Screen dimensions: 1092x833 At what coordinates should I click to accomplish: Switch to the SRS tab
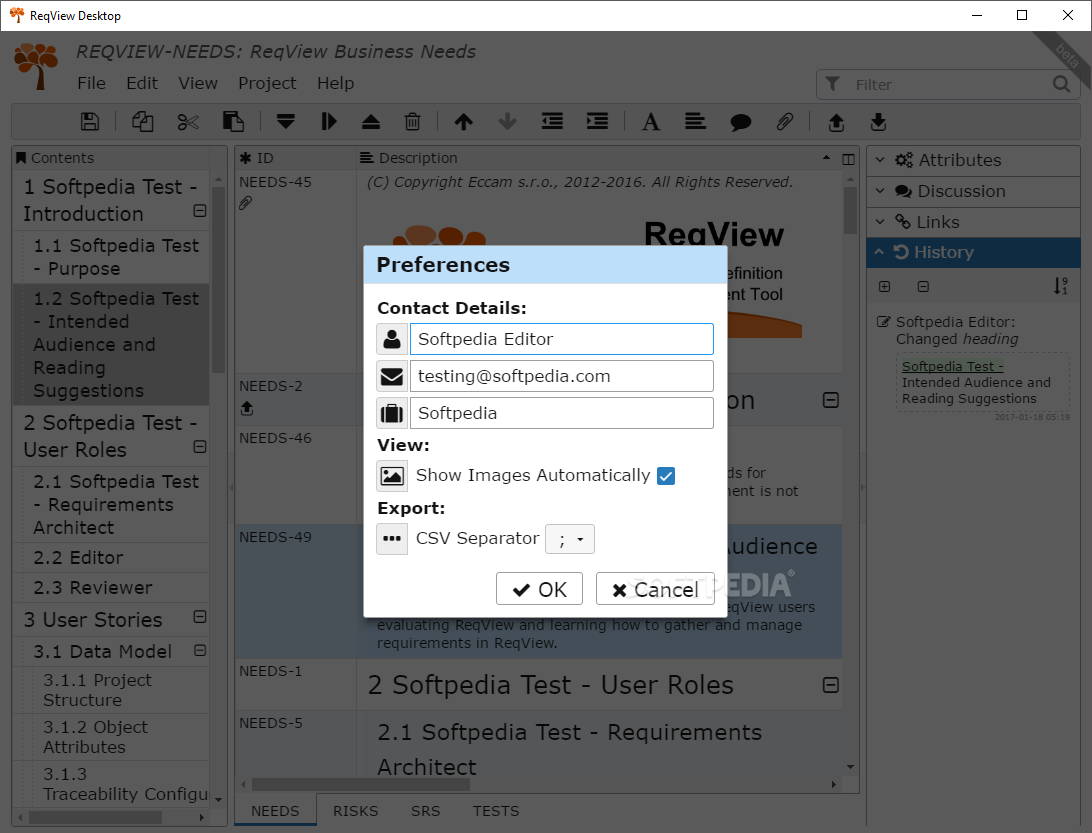point(426,811)
